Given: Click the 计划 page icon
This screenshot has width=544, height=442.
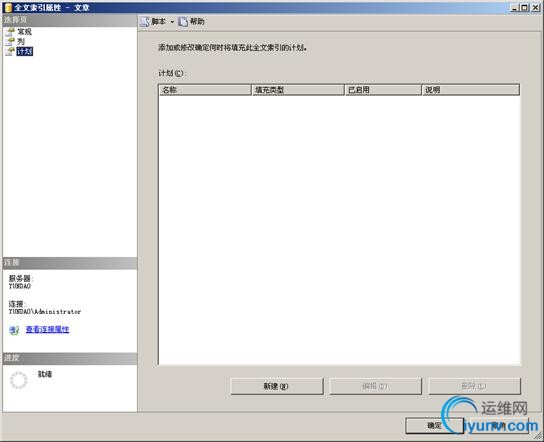Looking at the screenshot, I should point(10,52).
